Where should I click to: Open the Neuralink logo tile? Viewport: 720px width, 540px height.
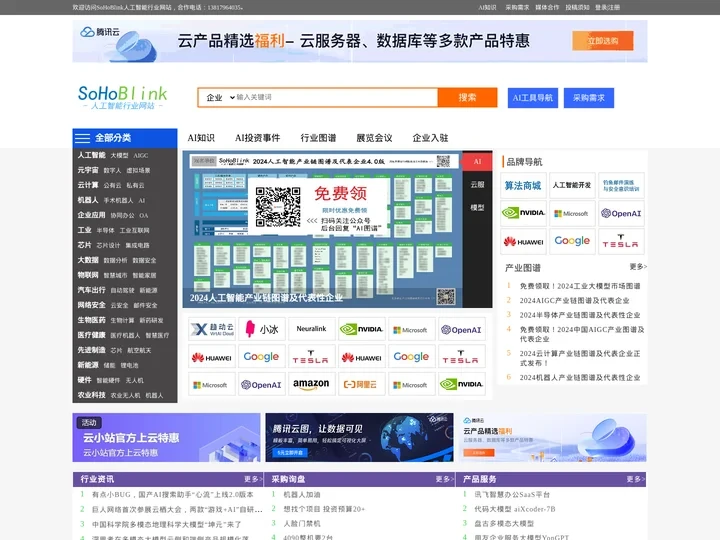(311, 329)
